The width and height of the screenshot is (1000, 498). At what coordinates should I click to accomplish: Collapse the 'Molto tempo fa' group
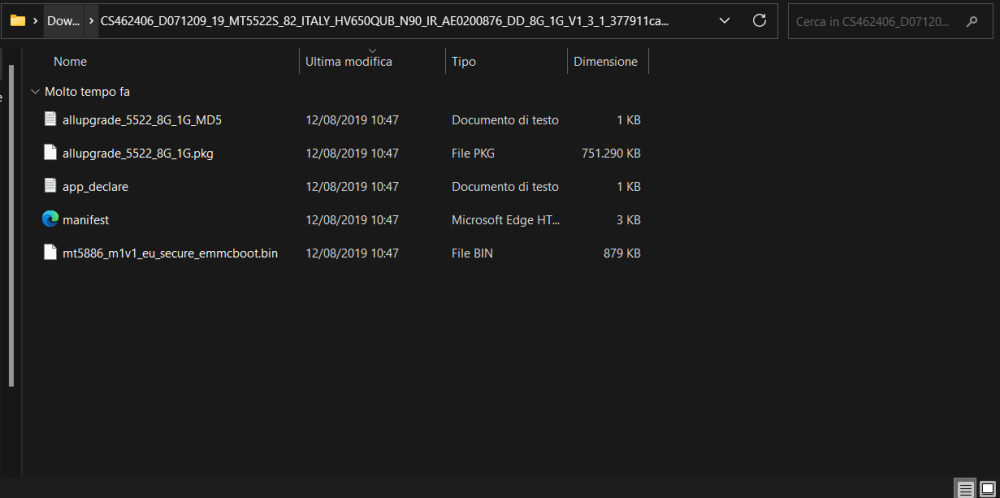point(36,92)
